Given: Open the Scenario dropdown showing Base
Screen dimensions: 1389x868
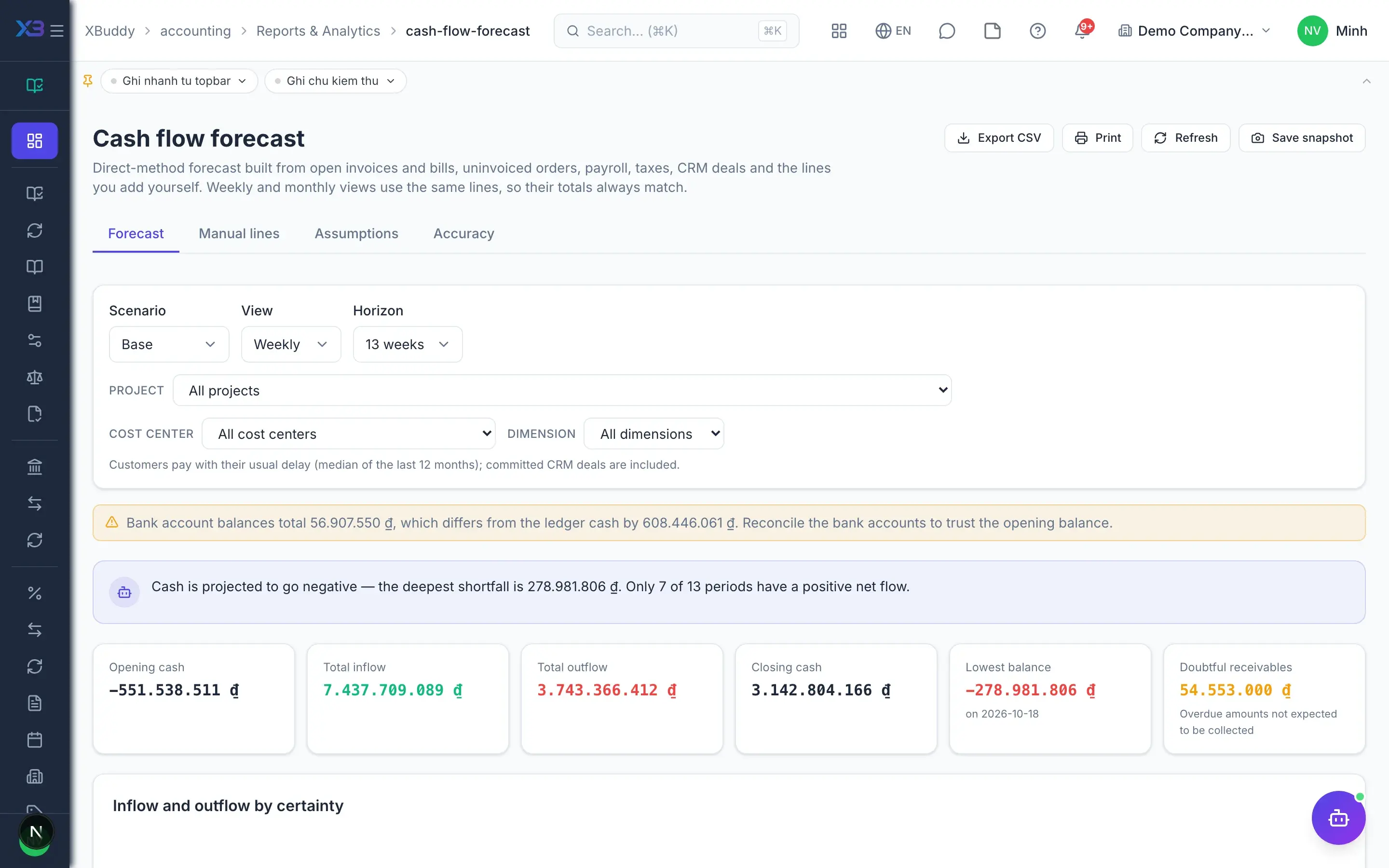Looking at the screenshot, I should click(x=169, y=344).
